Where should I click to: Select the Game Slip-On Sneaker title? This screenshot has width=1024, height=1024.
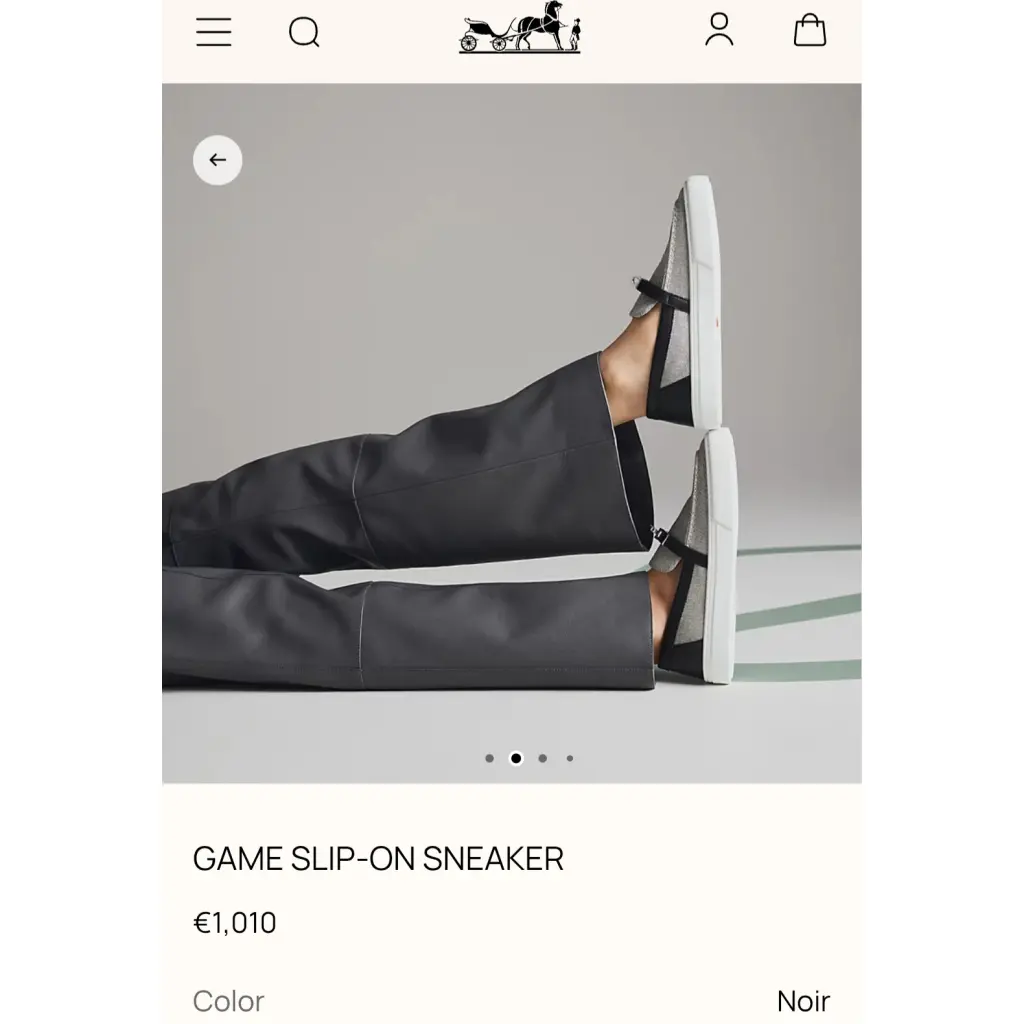(x=378, y=859)
